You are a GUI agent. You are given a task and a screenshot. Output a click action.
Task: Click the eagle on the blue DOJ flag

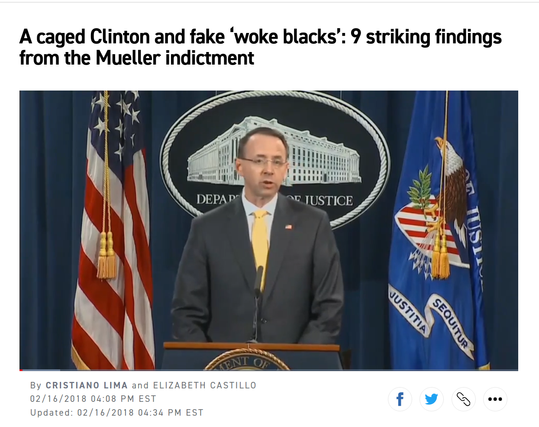[450, 182]
